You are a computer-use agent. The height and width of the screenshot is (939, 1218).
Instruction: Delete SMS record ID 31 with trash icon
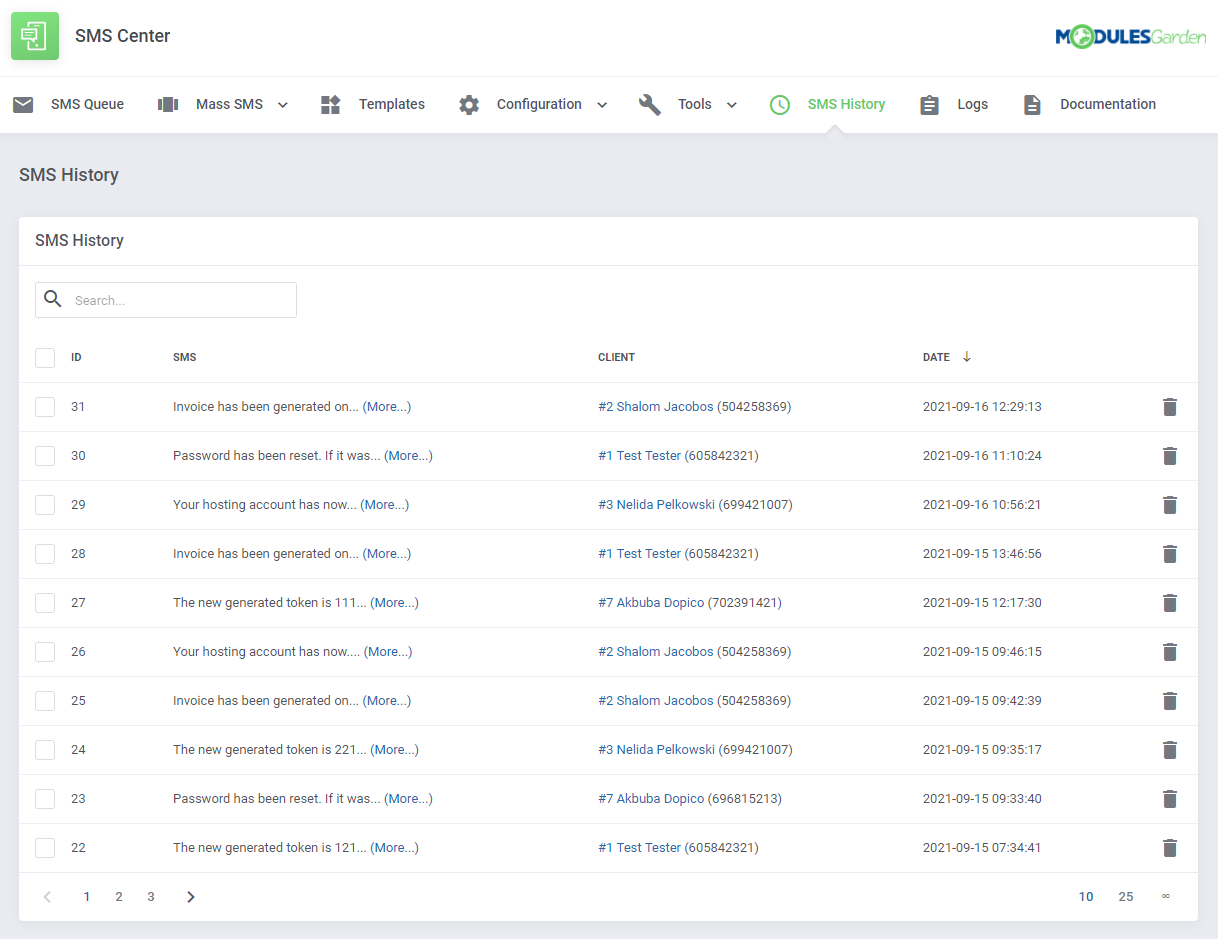click(x=1170, y=407)
